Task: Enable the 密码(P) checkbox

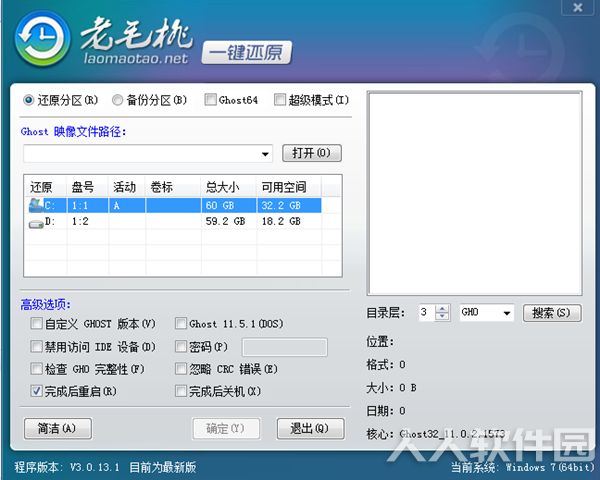Action: point(181,346)
